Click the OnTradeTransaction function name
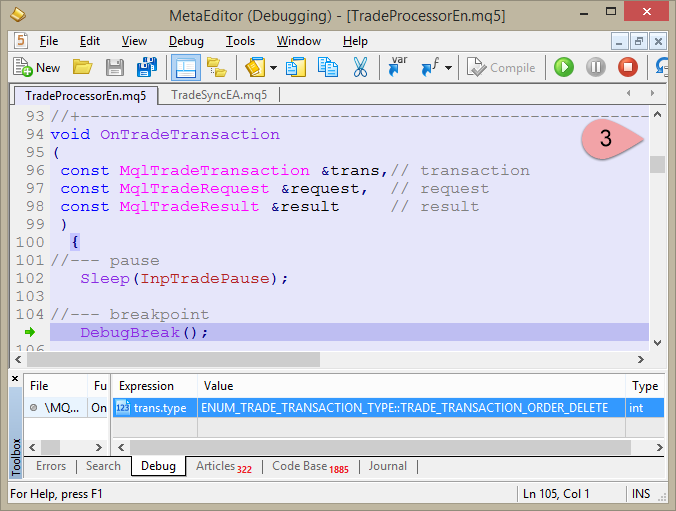 [190, 135]
